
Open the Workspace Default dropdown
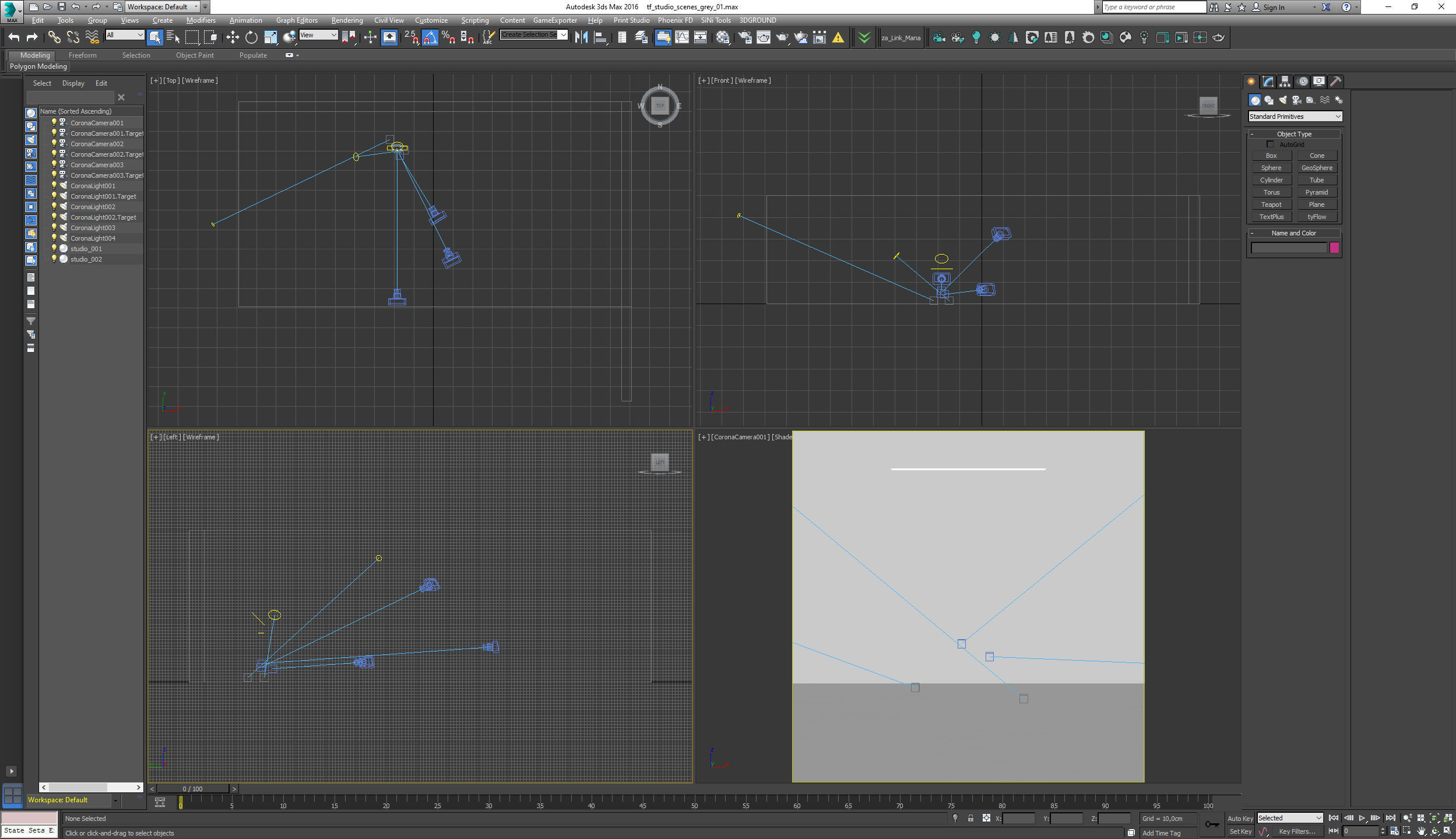tap(163, 7)
